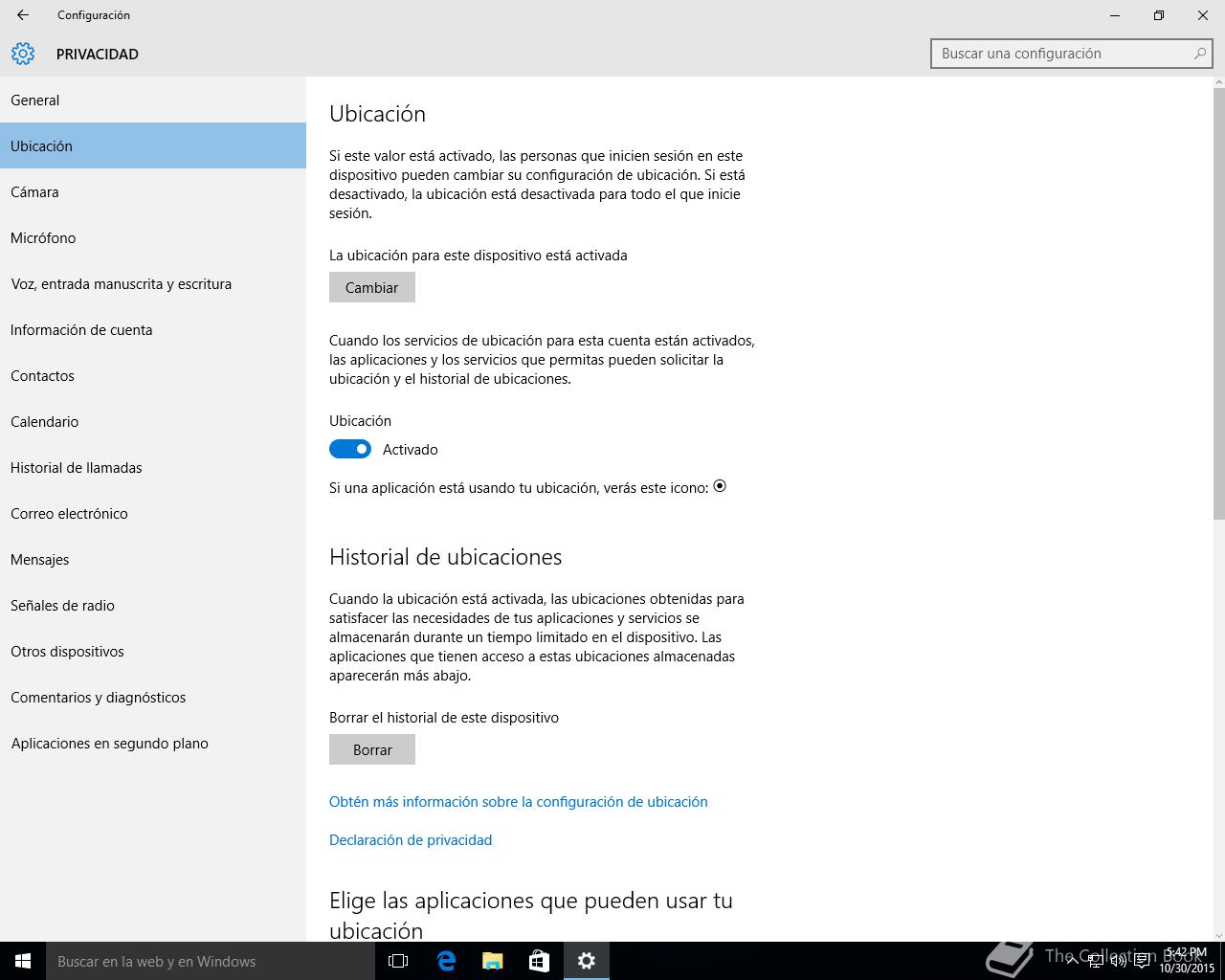Click the Cambiar button
Screen dimensions: 1225x980
372,287
